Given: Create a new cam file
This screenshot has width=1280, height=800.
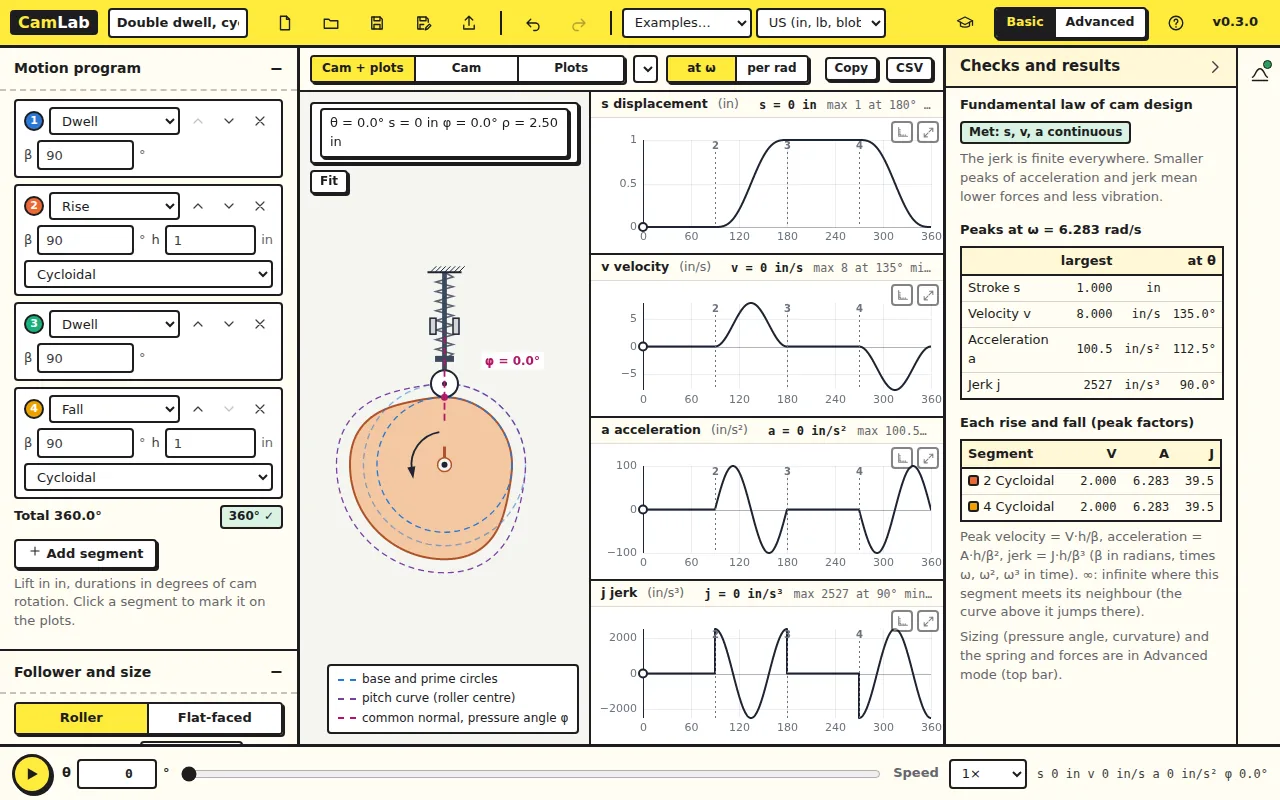Looking at the screenshot, I should click(285, 23).
